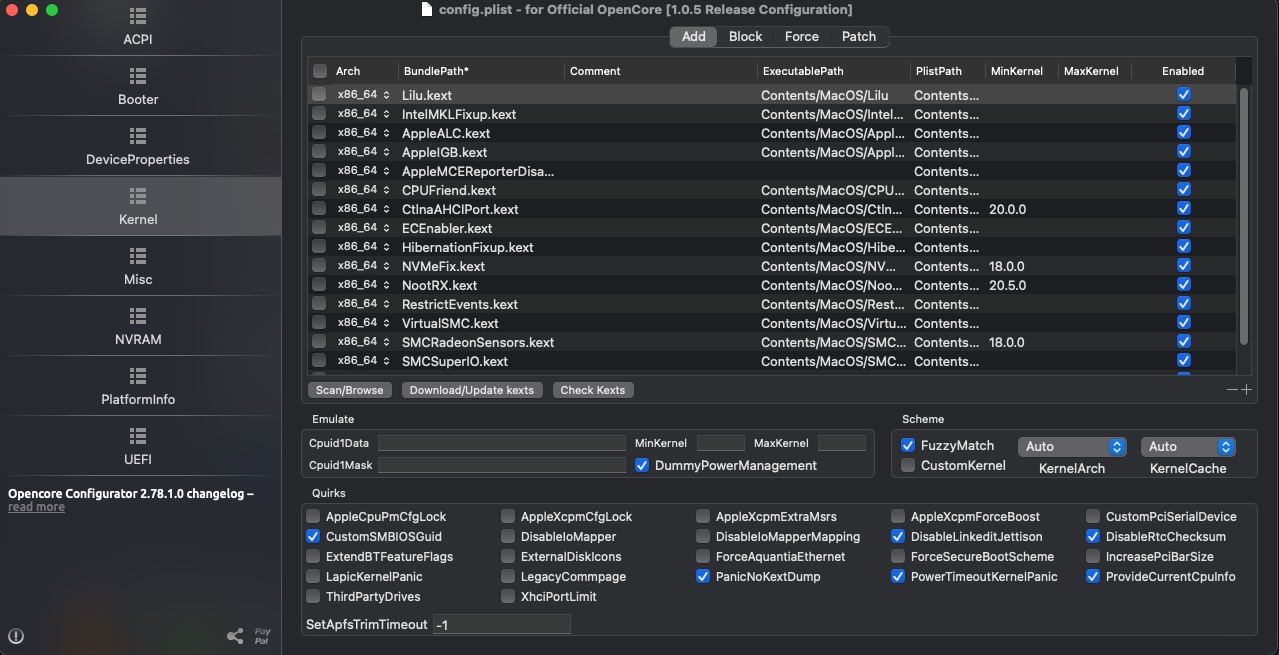Open the KernelArch dropdown

point(1072,447)
